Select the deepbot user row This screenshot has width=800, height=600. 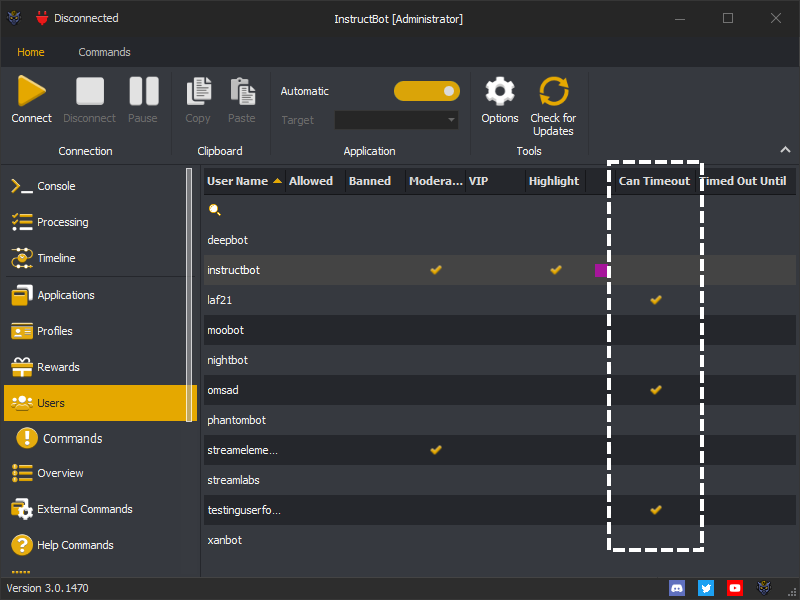[500, 240]
